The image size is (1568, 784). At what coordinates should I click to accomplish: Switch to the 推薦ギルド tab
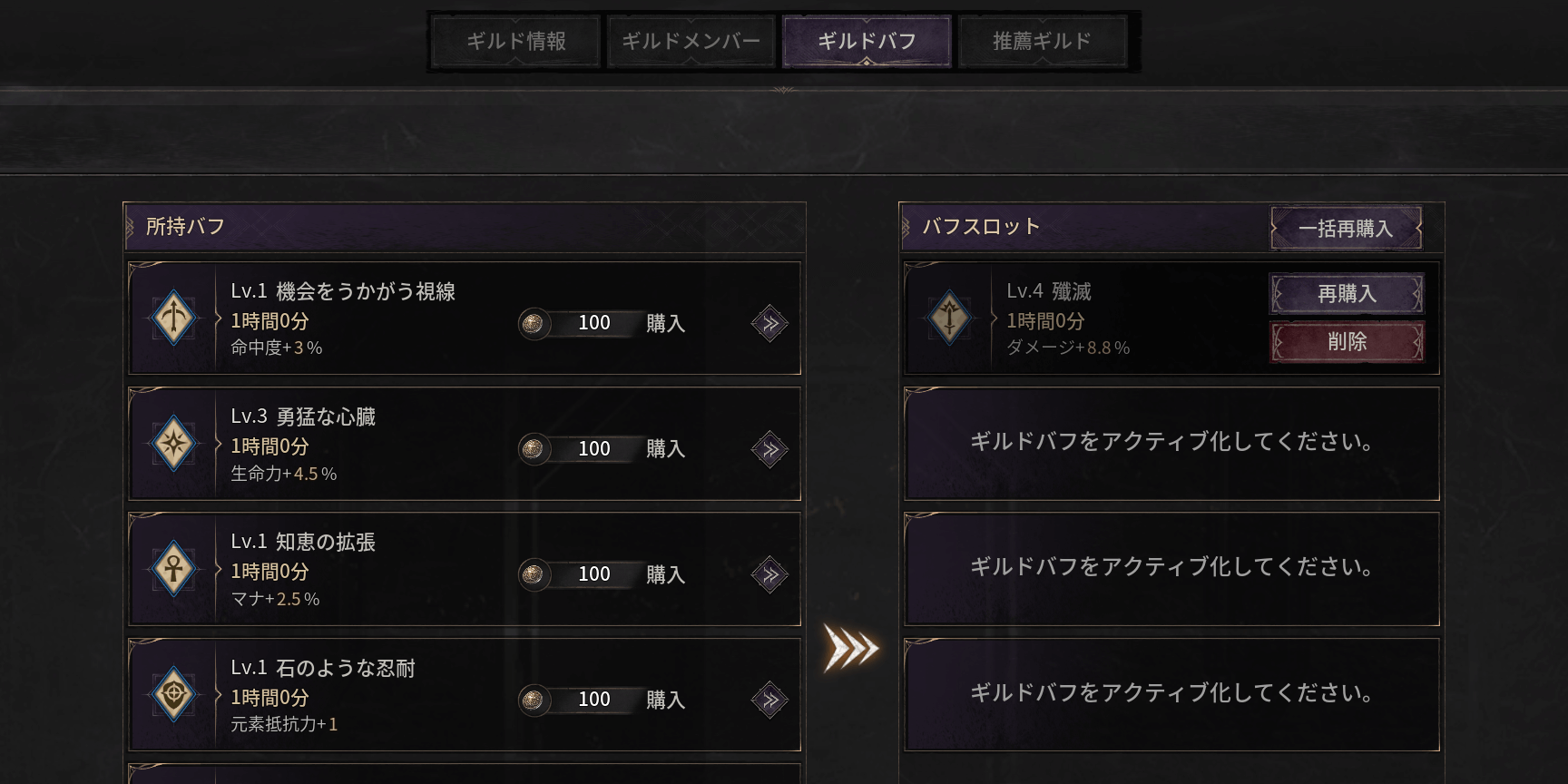pos(1042,40)
